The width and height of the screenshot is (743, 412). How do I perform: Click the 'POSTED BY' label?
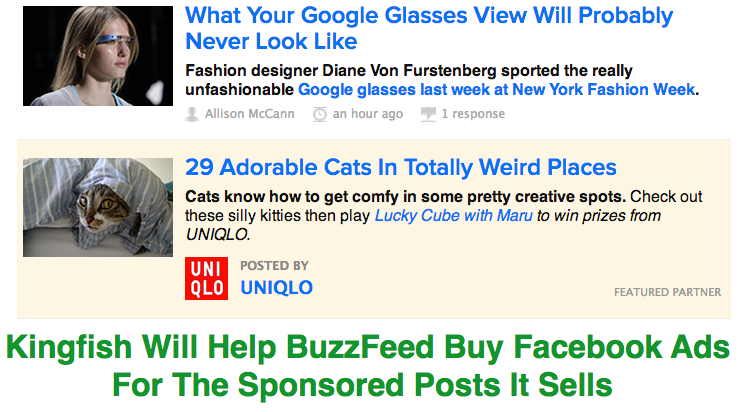click(274, 266)
